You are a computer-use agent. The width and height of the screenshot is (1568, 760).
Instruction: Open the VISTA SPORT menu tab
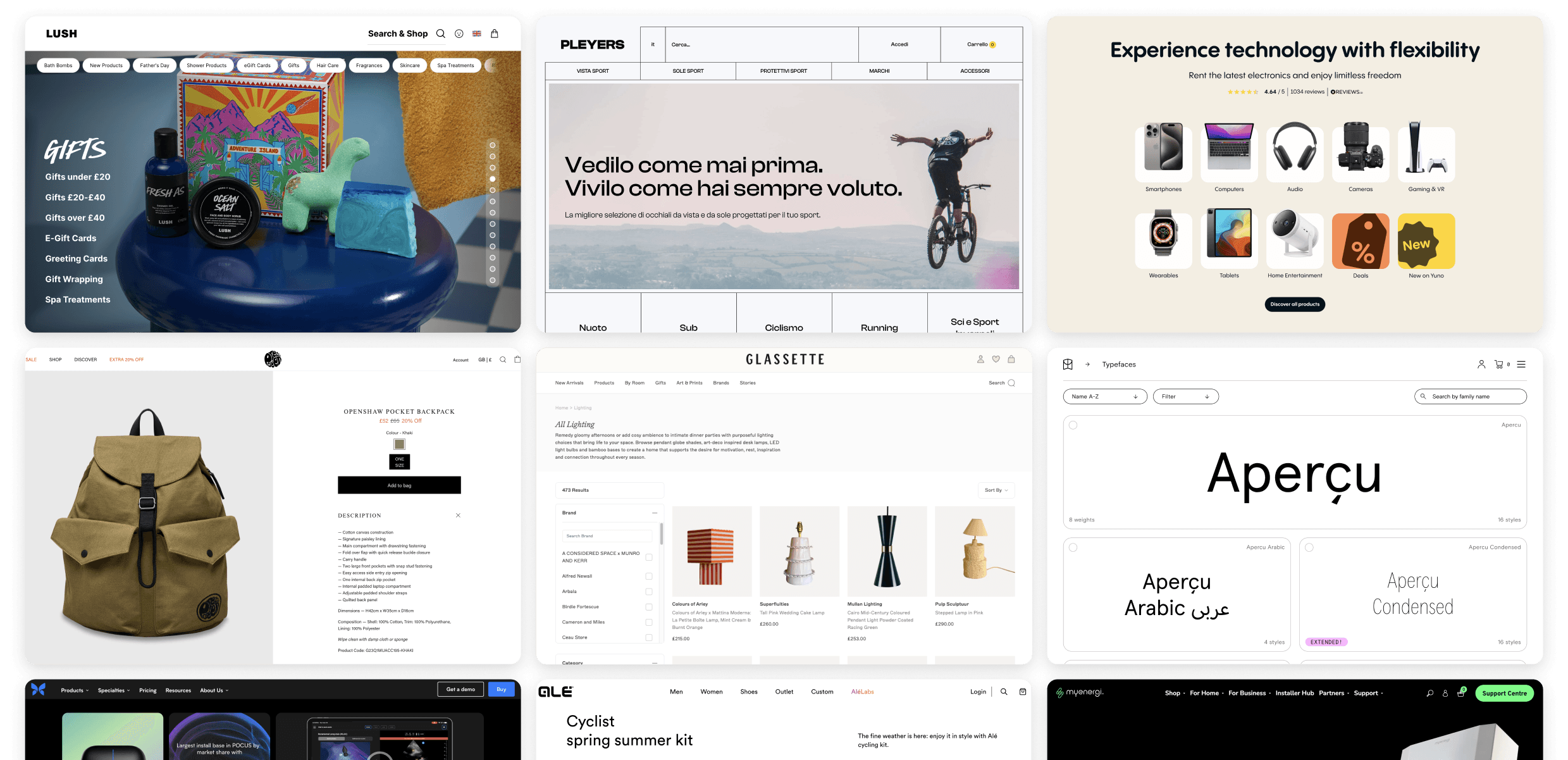tap(593, 71)
